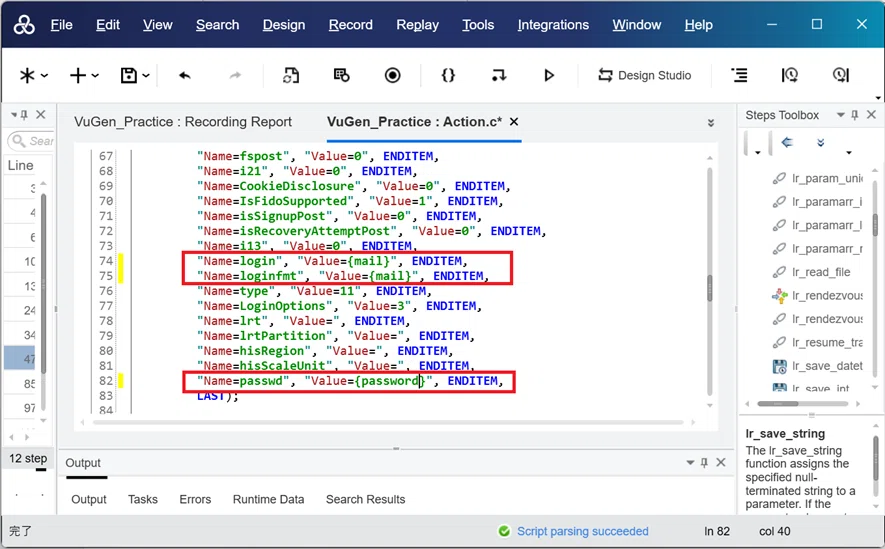Viewport: 885px width, 549px height.
Task: Open Recording Options icon in toolbar
Action: point(341,75)
